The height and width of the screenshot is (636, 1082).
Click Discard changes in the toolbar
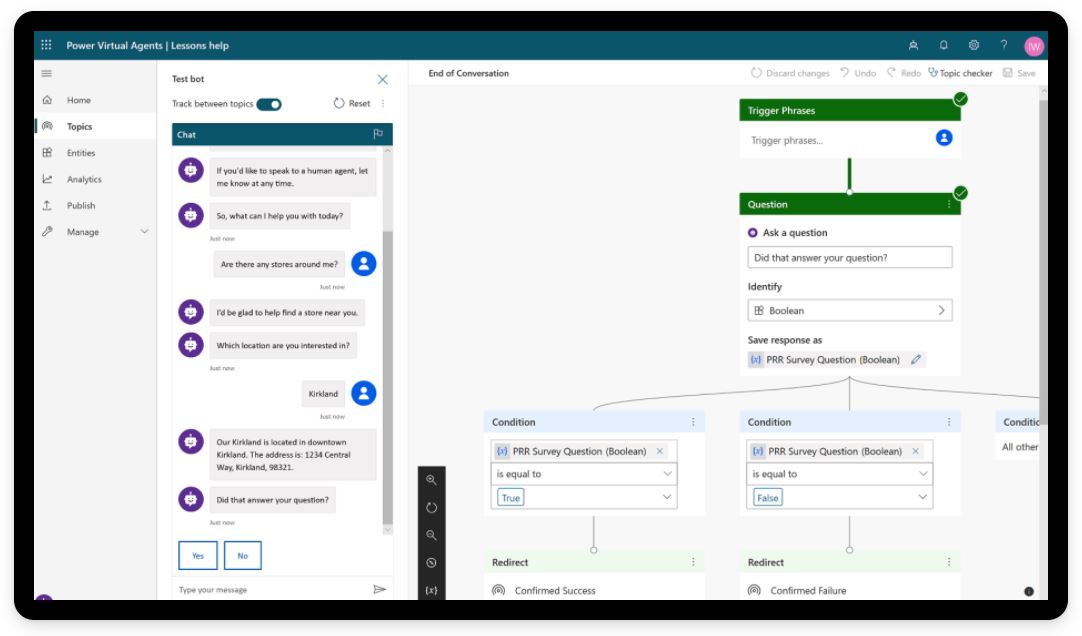point(790,73)
